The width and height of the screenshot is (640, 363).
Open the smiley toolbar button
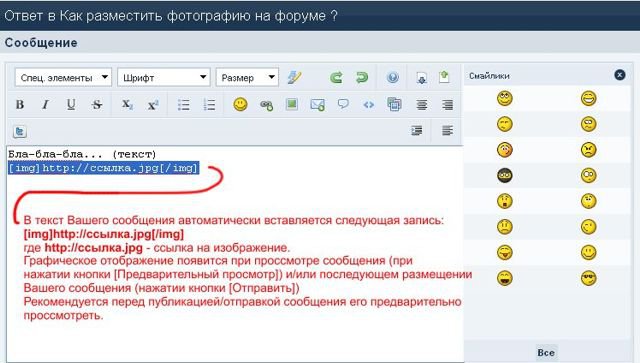240,104
